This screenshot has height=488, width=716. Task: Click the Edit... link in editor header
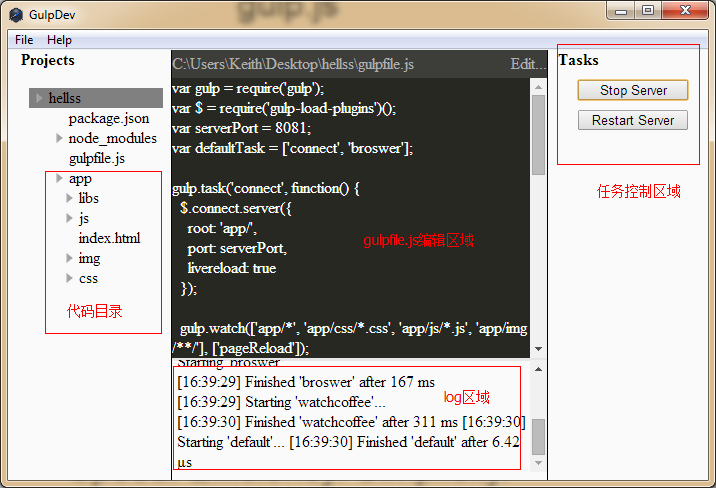(x=528, y=64)
